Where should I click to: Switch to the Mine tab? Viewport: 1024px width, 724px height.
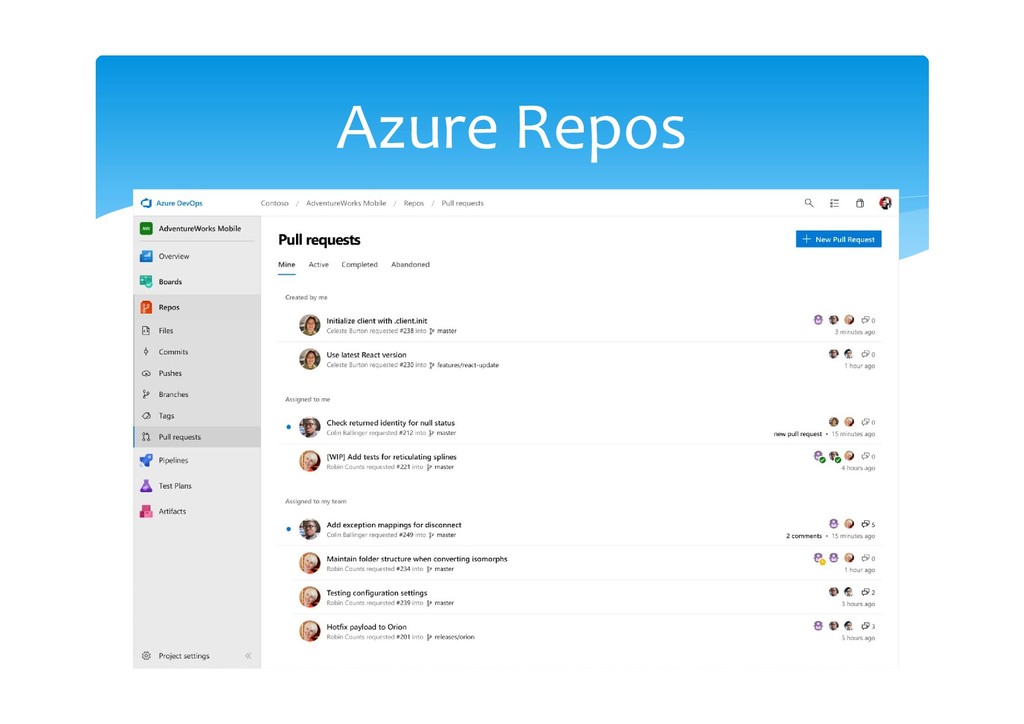point(287,265)
